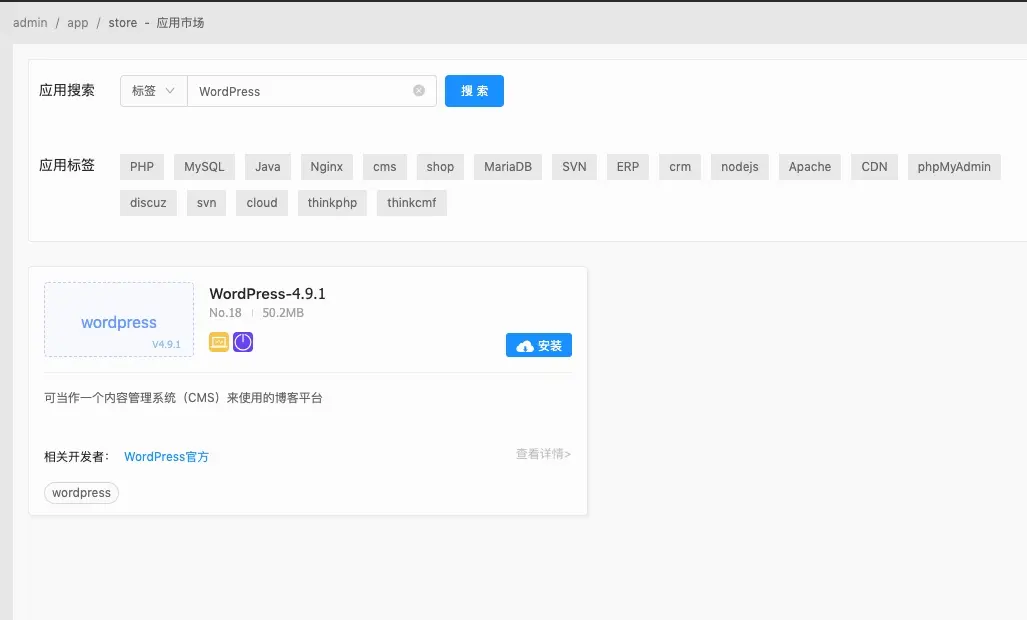Click the yellow monitor icon on WordPress card
The width and height of the screenshot is (1027, 620).
pos(219,342)
